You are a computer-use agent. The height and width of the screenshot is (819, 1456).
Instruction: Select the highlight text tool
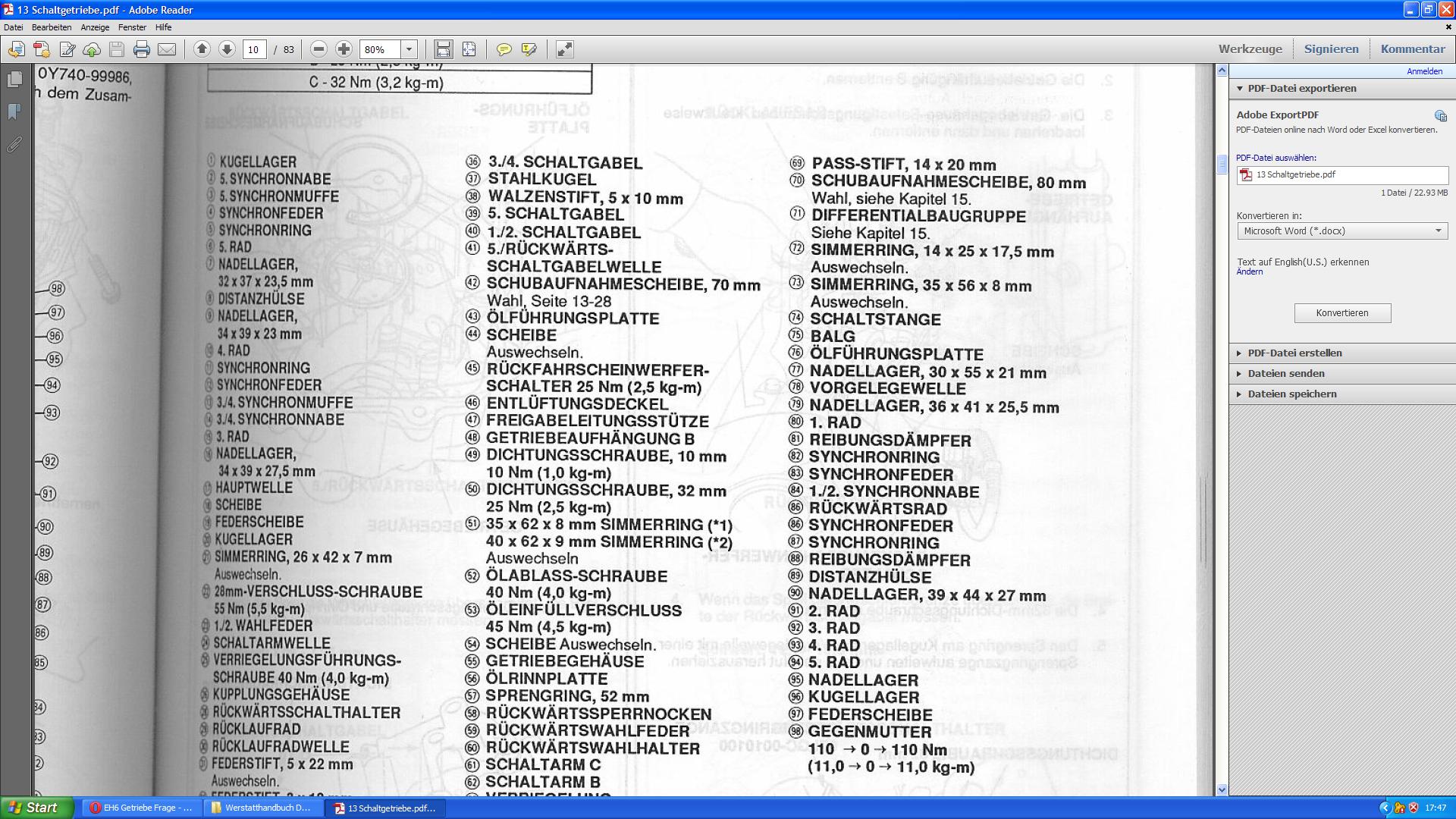529,49
